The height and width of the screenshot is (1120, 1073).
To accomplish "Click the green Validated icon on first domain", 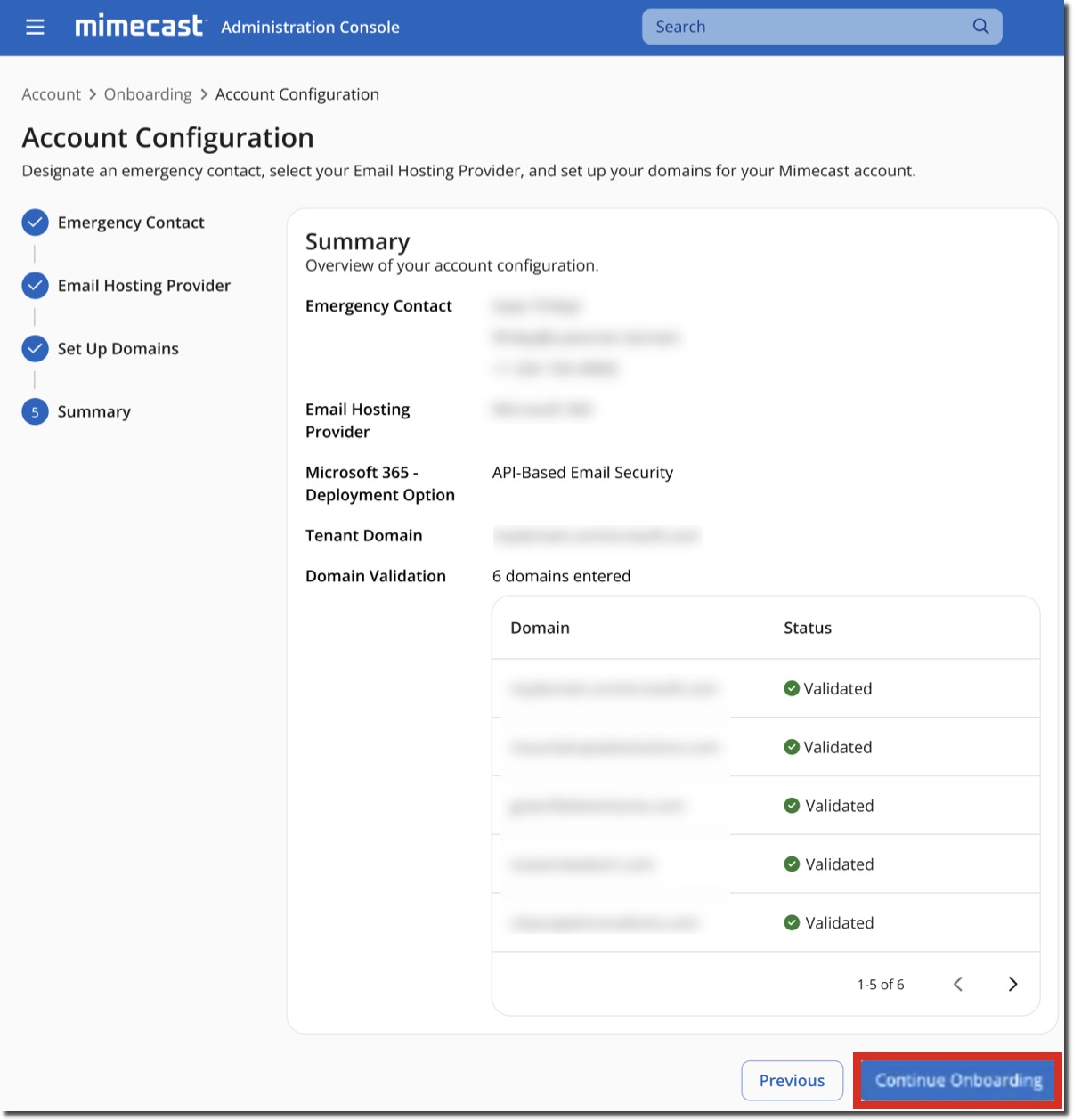I will [791, 687].
